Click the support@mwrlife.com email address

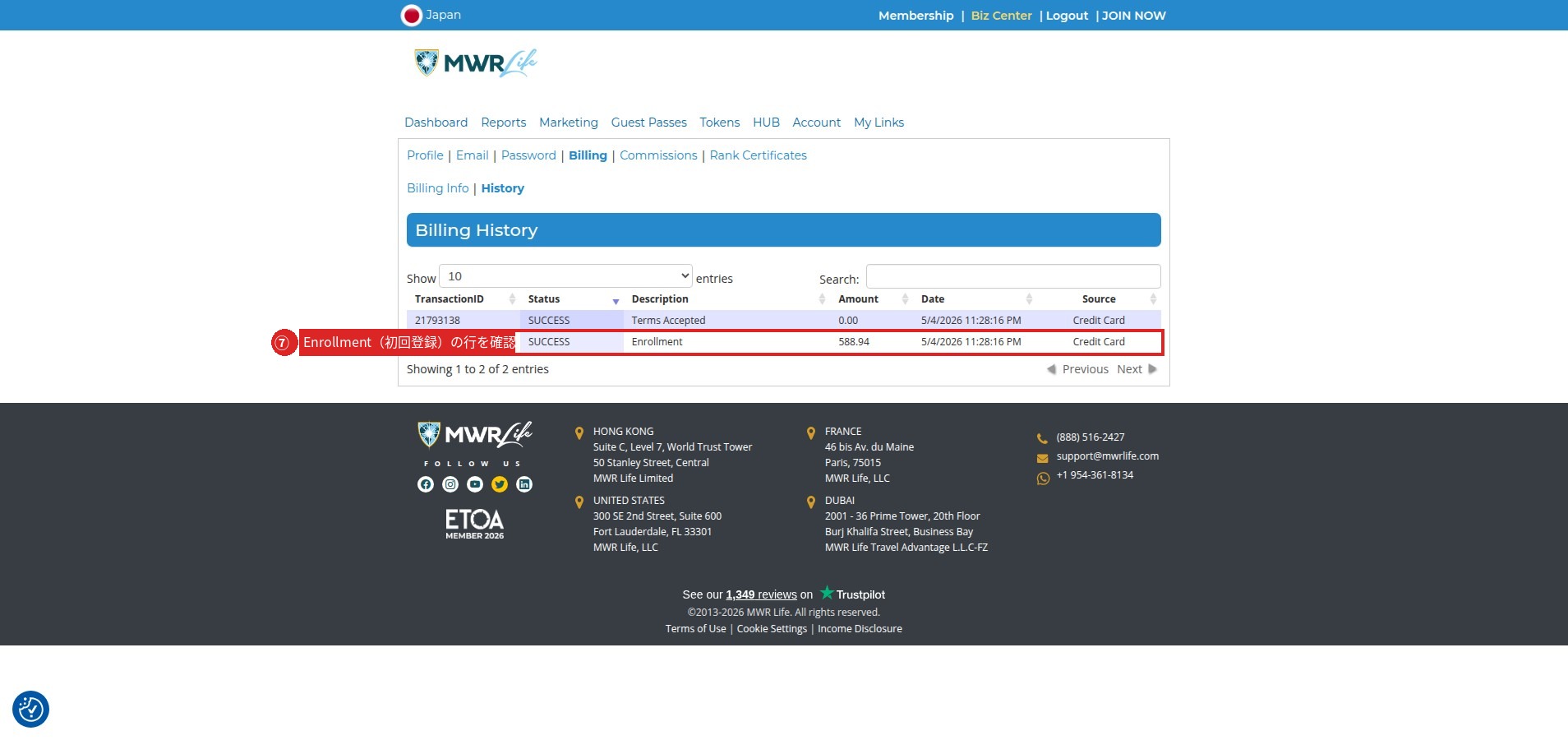[x=1107, y=456]
